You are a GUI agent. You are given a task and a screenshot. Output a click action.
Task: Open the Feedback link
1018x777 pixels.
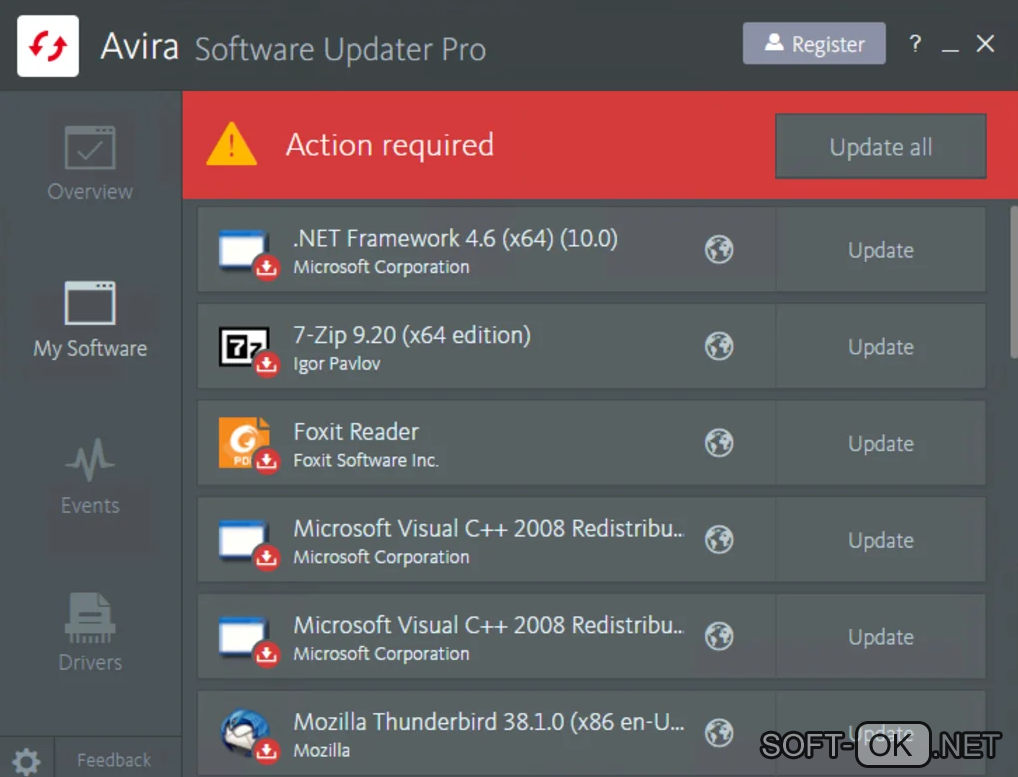114,761
